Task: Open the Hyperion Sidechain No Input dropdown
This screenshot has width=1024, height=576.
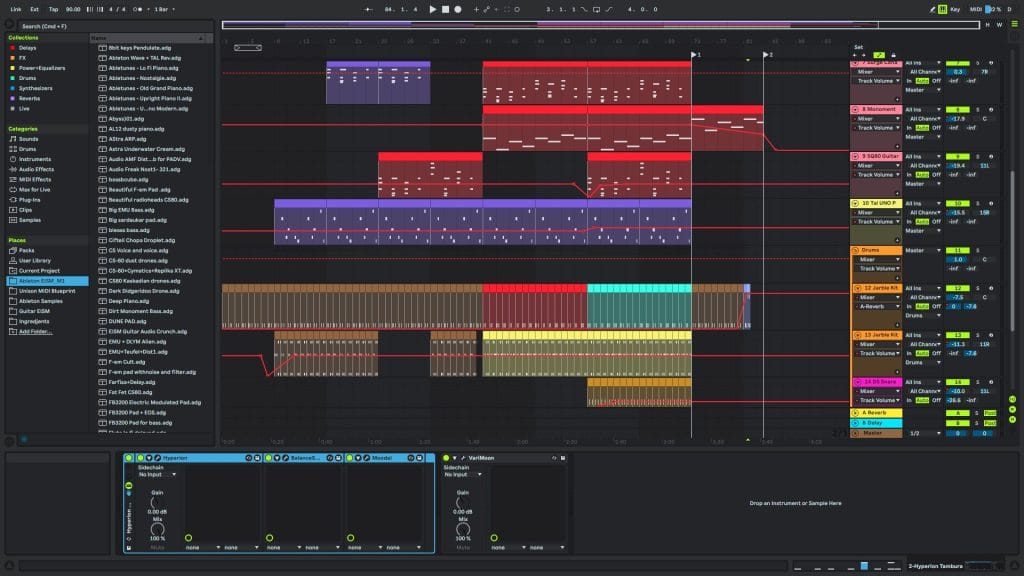Action: (157, 474)
